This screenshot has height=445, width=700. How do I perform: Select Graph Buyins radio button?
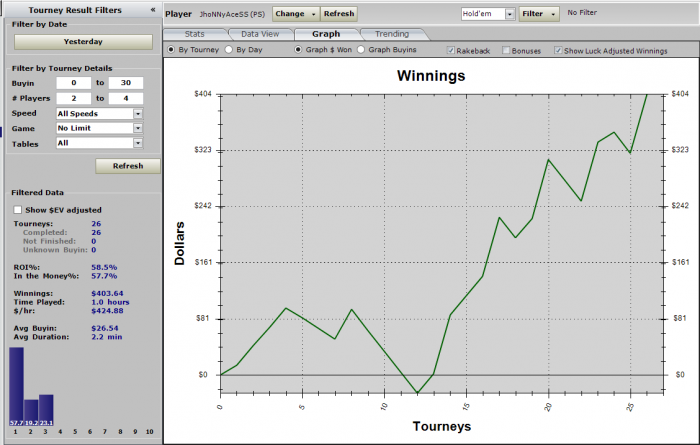[x=361, y=50]
